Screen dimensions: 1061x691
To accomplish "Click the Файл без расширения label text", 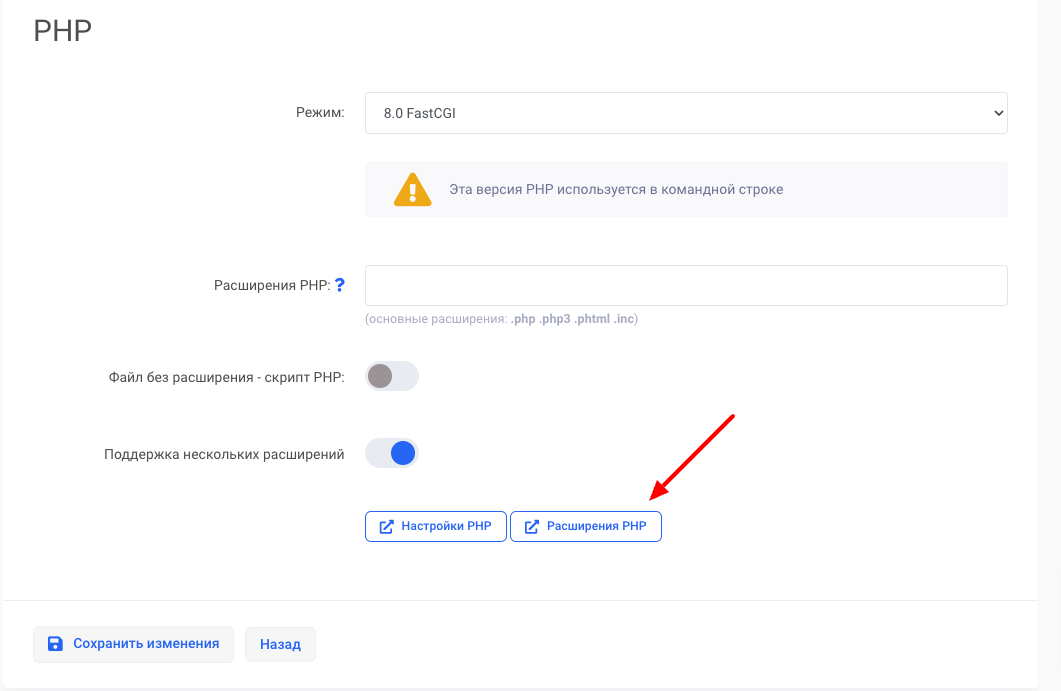I will click(226, 377).
